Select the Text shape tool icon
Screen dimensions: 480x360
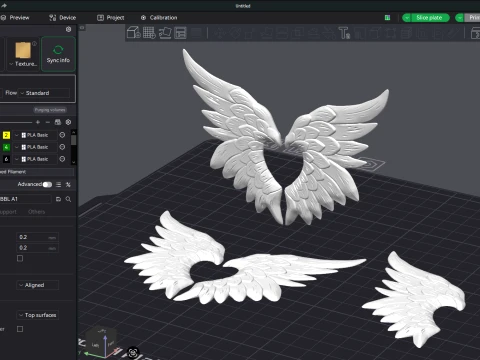pyautogui.click(x=344, y=33)
